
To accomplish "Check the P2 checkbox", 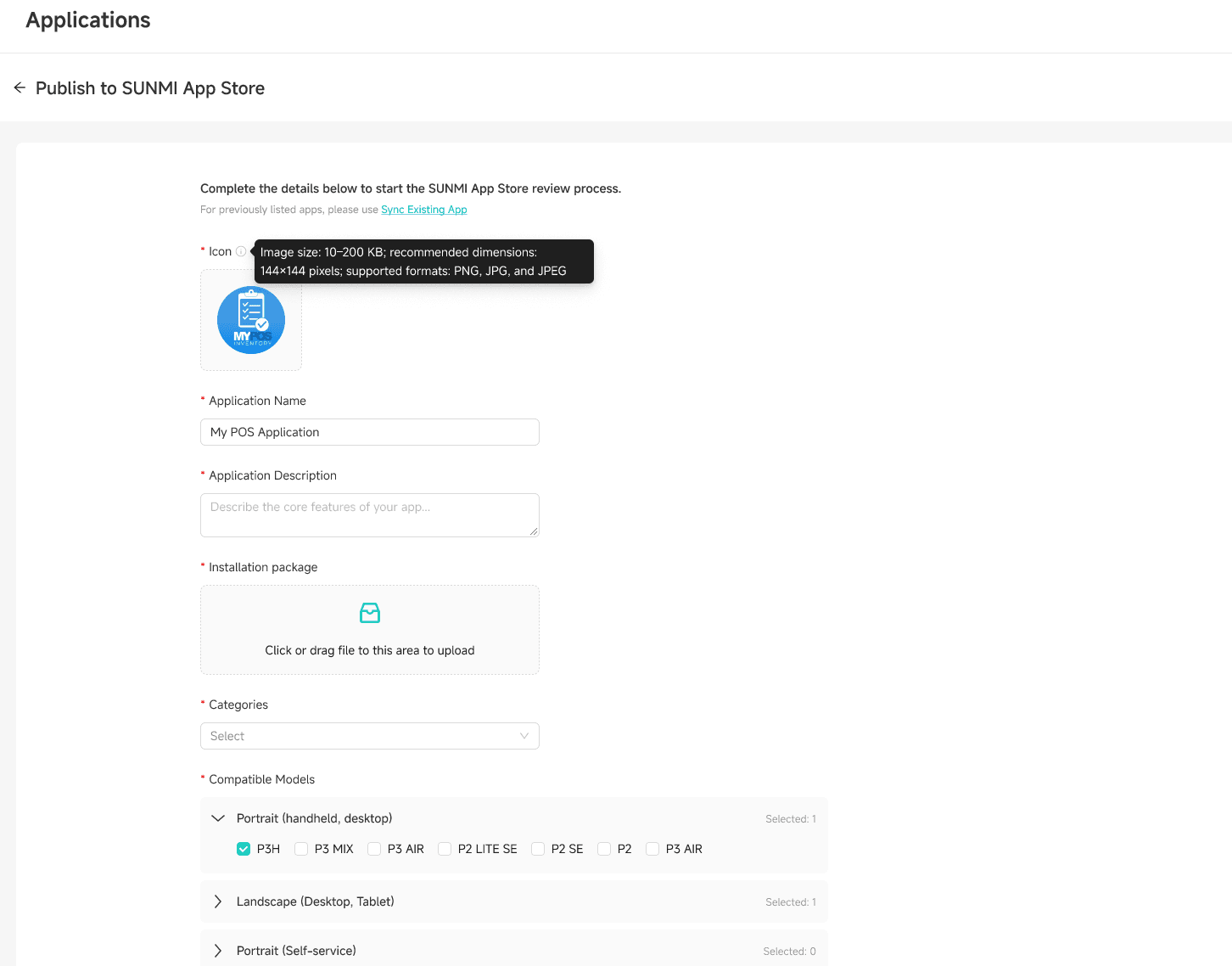I will [604, 849].
